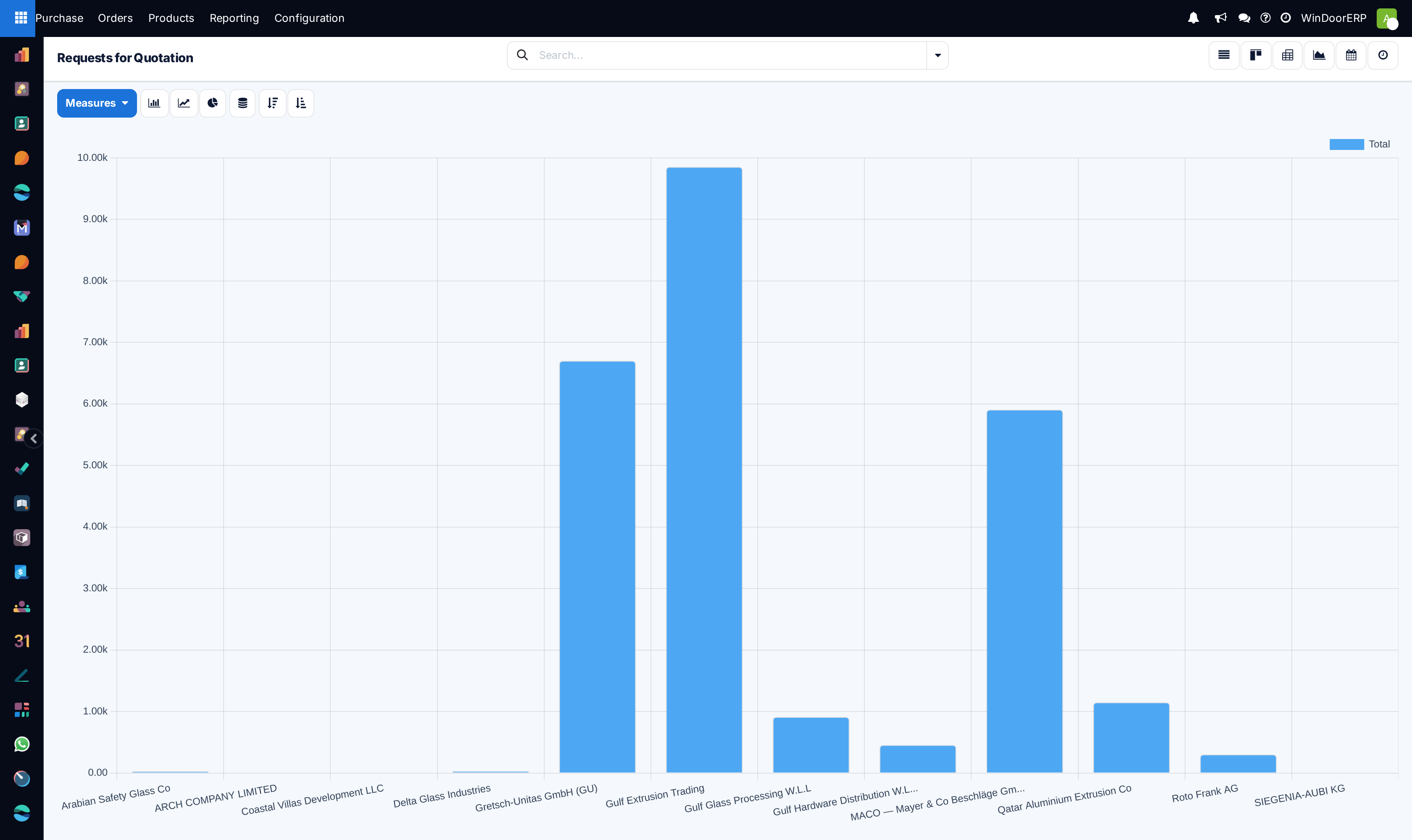Open the people employees app in sidebar

click(21, 607)
